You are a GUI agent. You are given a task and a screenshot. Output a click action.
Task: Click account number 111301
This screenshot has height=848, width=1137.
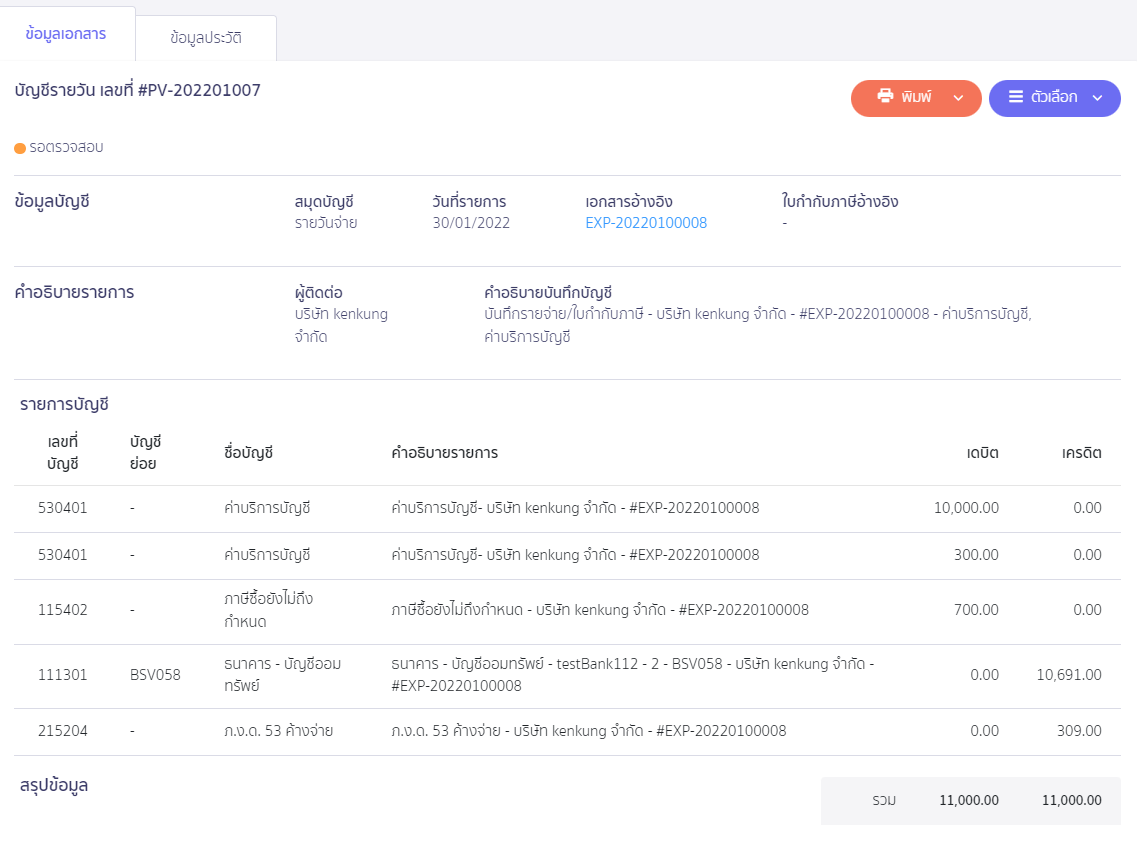coord(62,675)
